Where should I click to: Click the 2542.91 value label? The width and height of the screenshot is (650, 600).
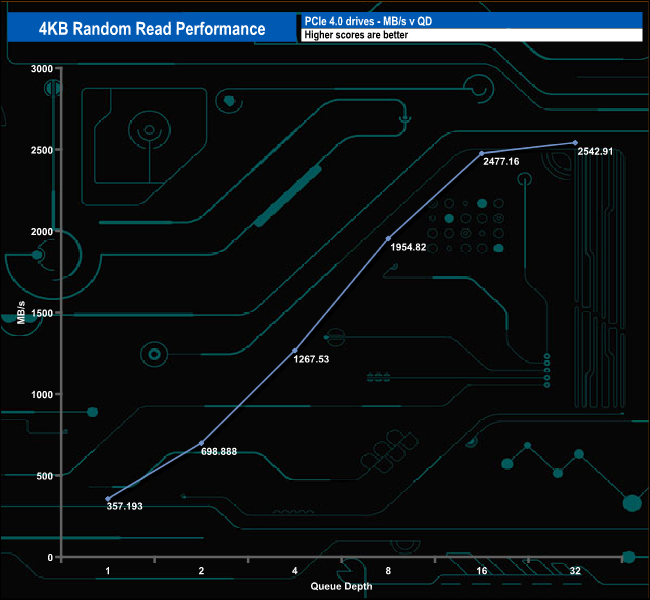click(597, 151)
